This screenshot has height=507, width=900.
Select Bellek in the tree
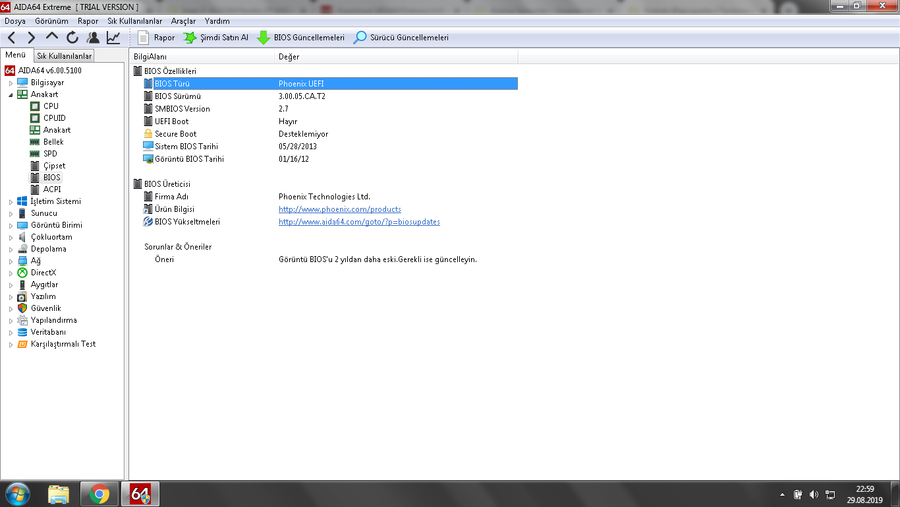click(53, 142)
